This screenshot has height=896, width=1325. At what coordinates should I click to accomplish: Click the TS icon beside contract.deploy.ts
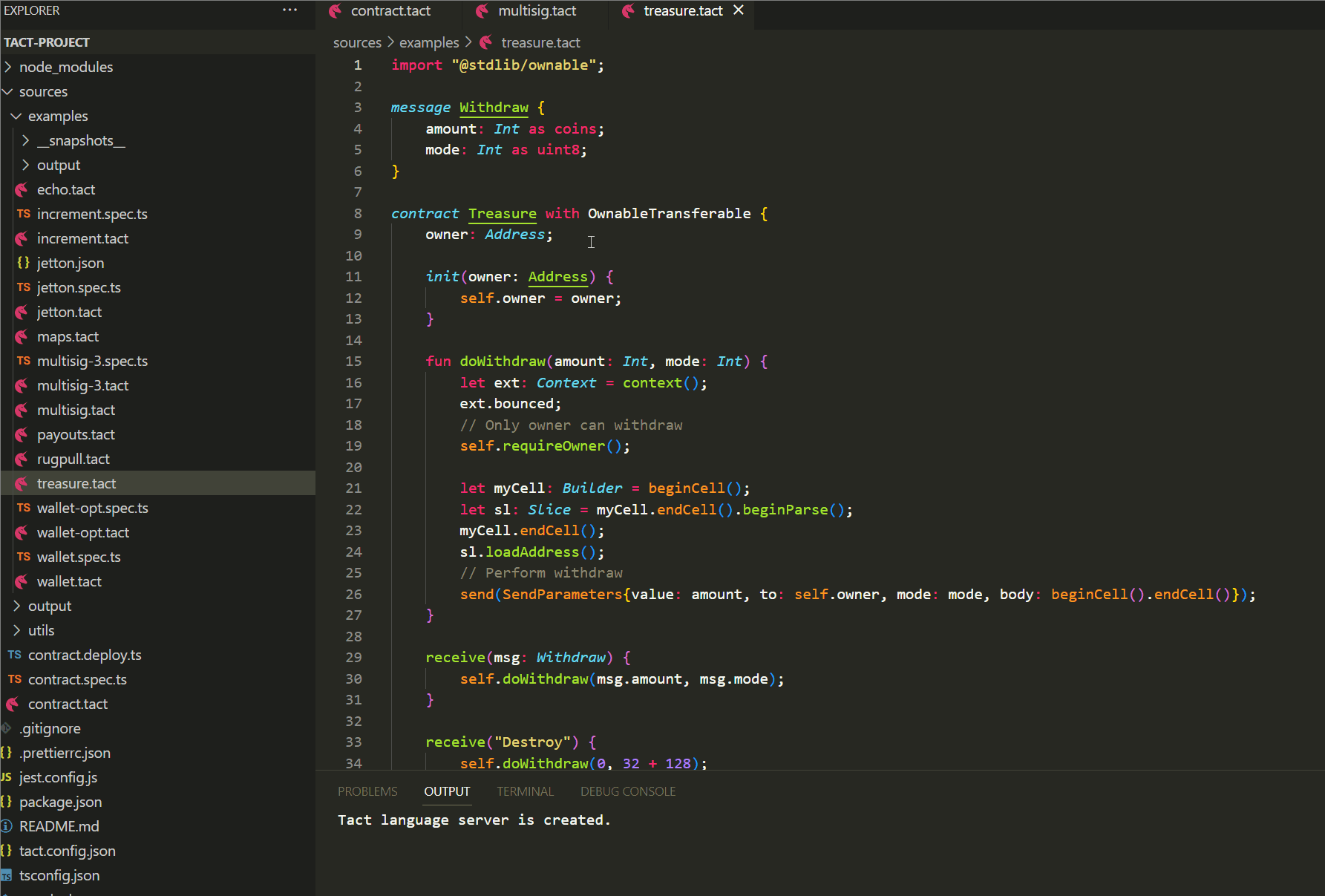(x=15, y=655)
